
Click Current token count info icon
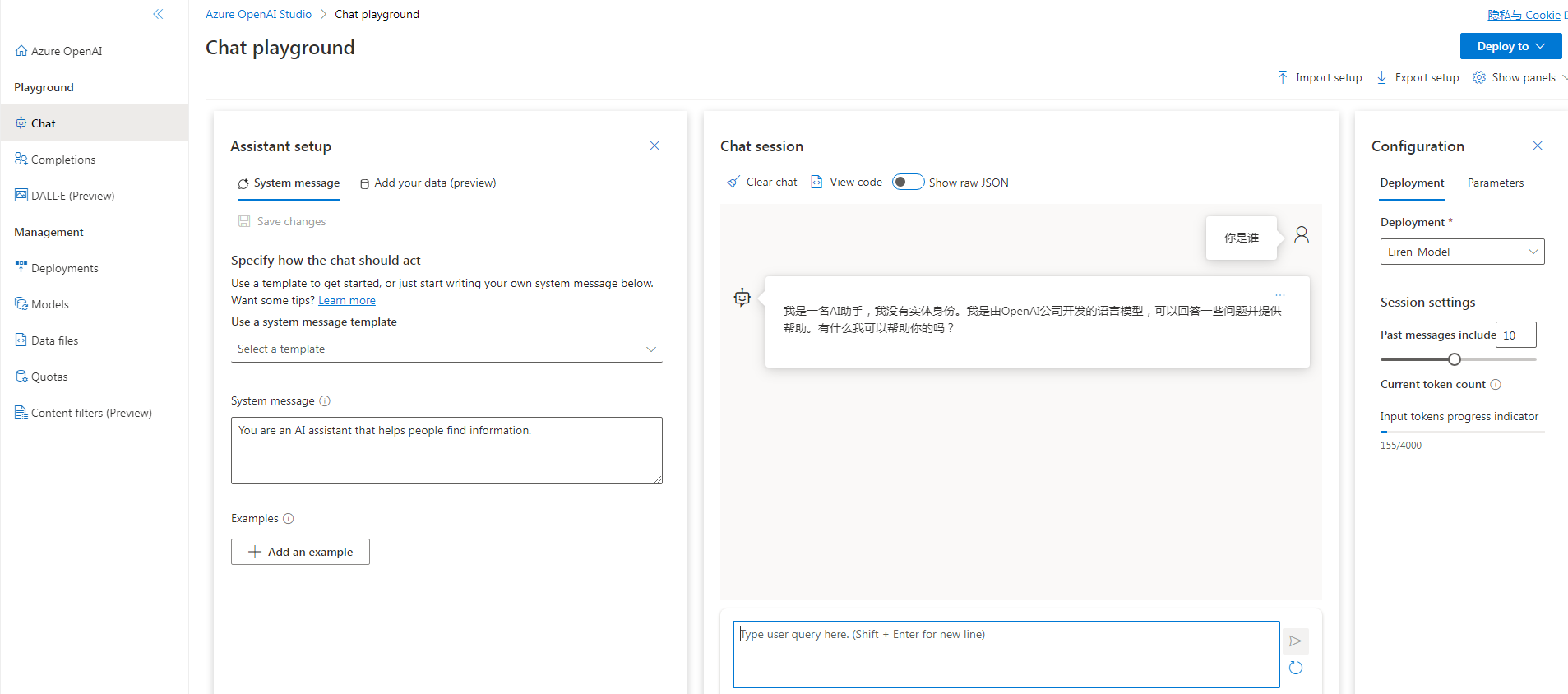[1496, 385]
